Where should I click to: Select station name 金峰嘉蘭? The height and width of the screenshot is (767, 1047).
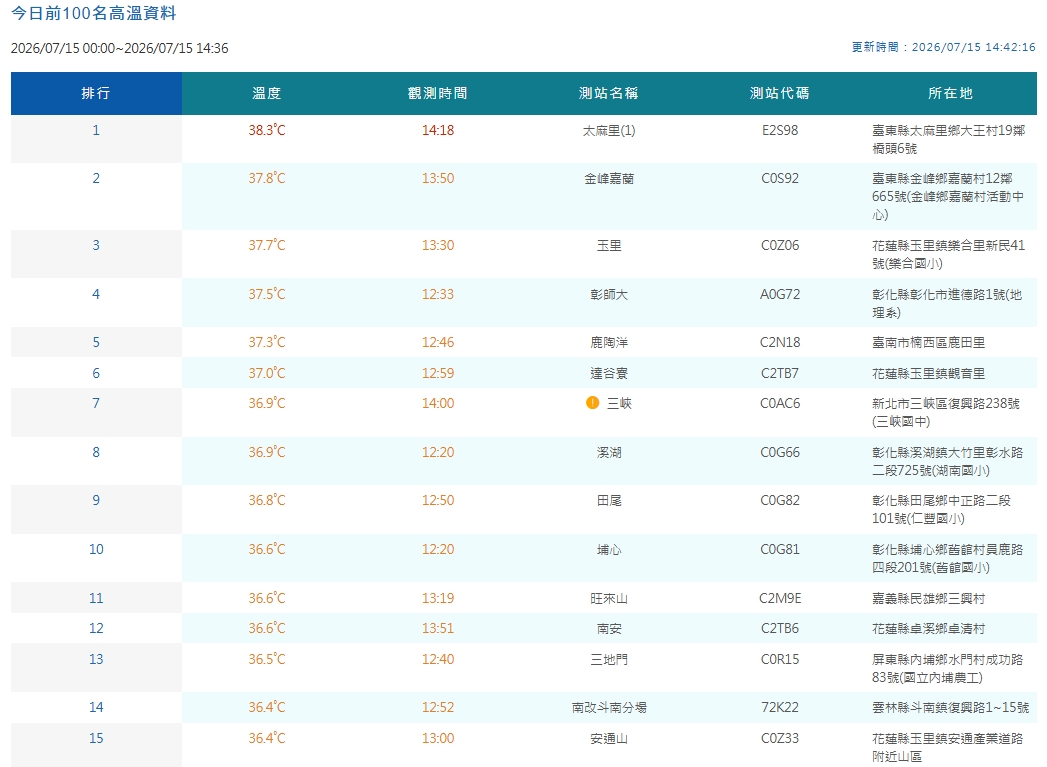(x=609, y=179)
